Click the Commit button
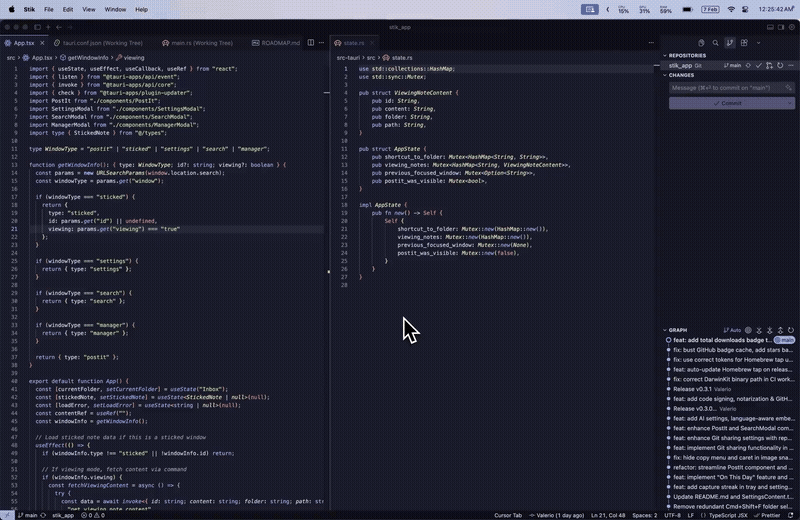This screenshot has height=520, width=800. click(727, 103)
